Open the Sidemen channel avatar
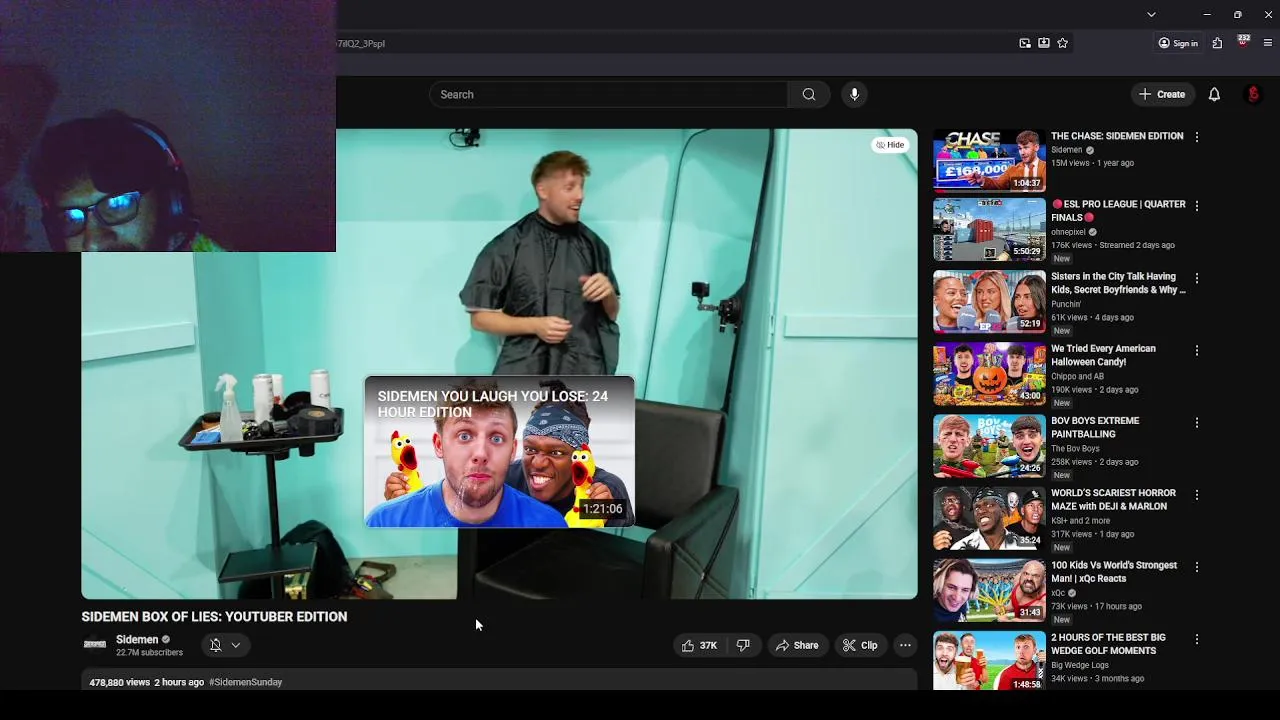The width and height of the screenshot is (1280, 720). click(x=95, y=645)
